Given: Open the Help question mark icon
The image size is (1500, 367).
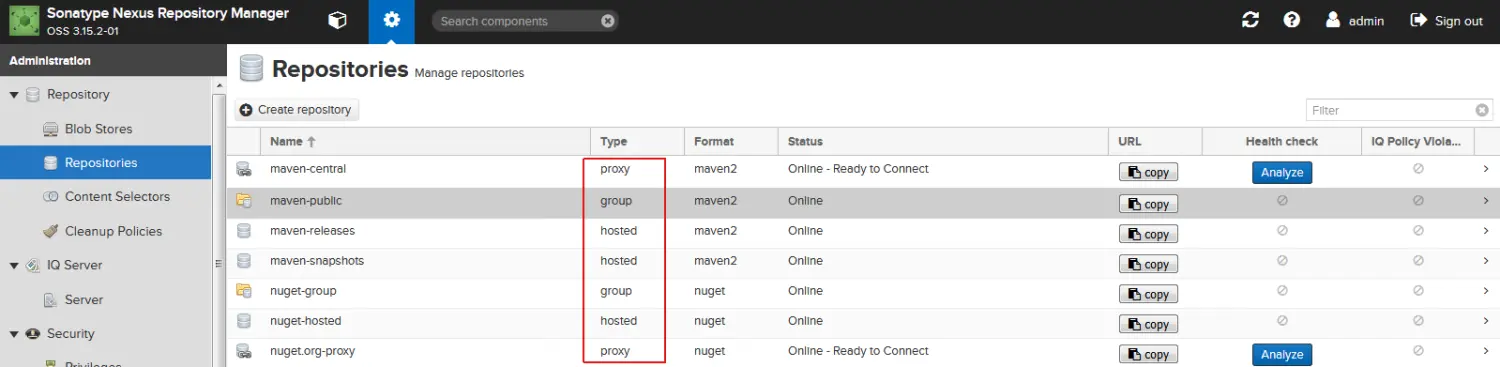Looking at the screenshot, I should (x=1292, y=20).
